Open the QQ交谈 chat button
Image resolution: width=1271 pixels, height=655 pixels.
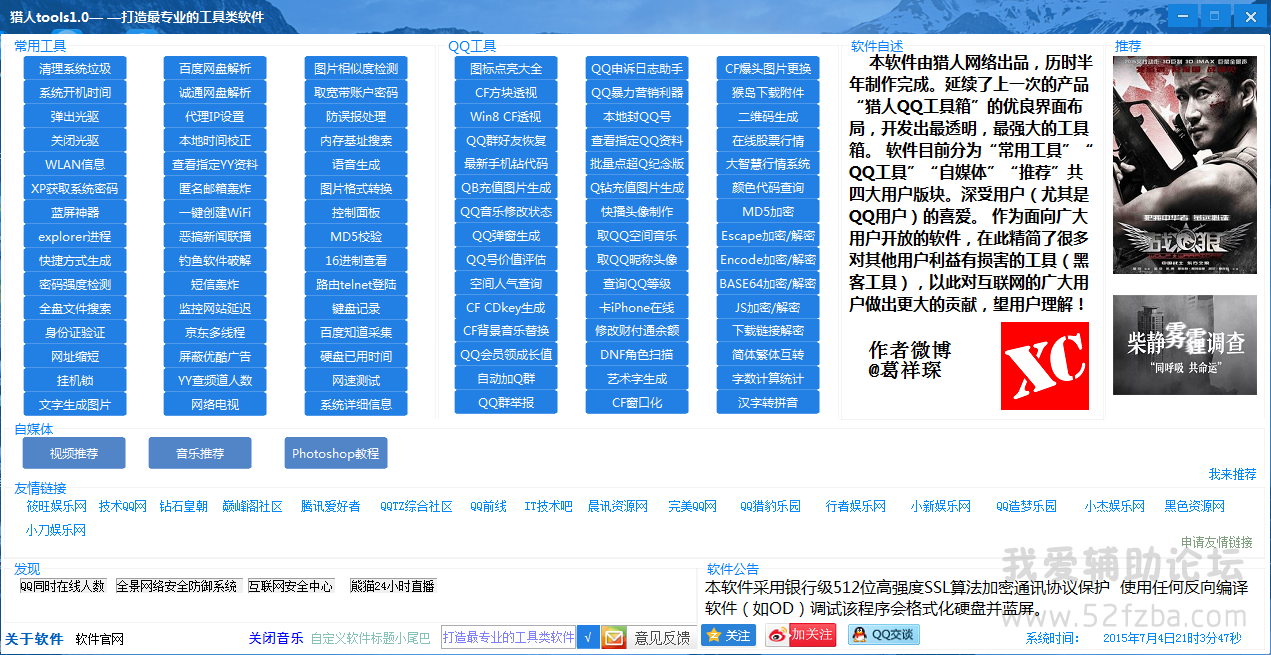coord(884,634)
